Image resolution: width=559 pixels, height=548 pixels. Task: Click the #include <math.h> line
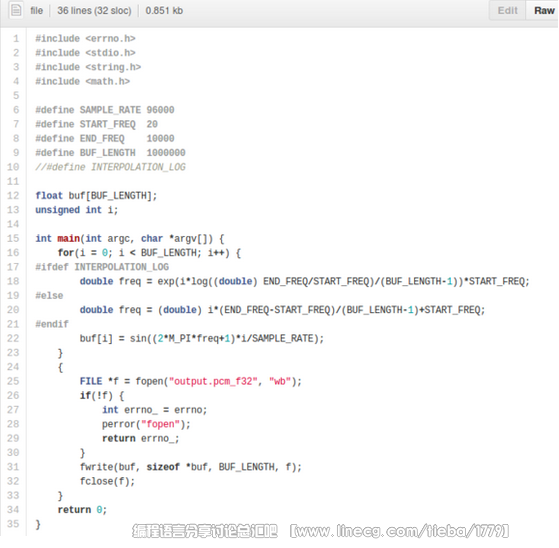click(x=82, y=81)
